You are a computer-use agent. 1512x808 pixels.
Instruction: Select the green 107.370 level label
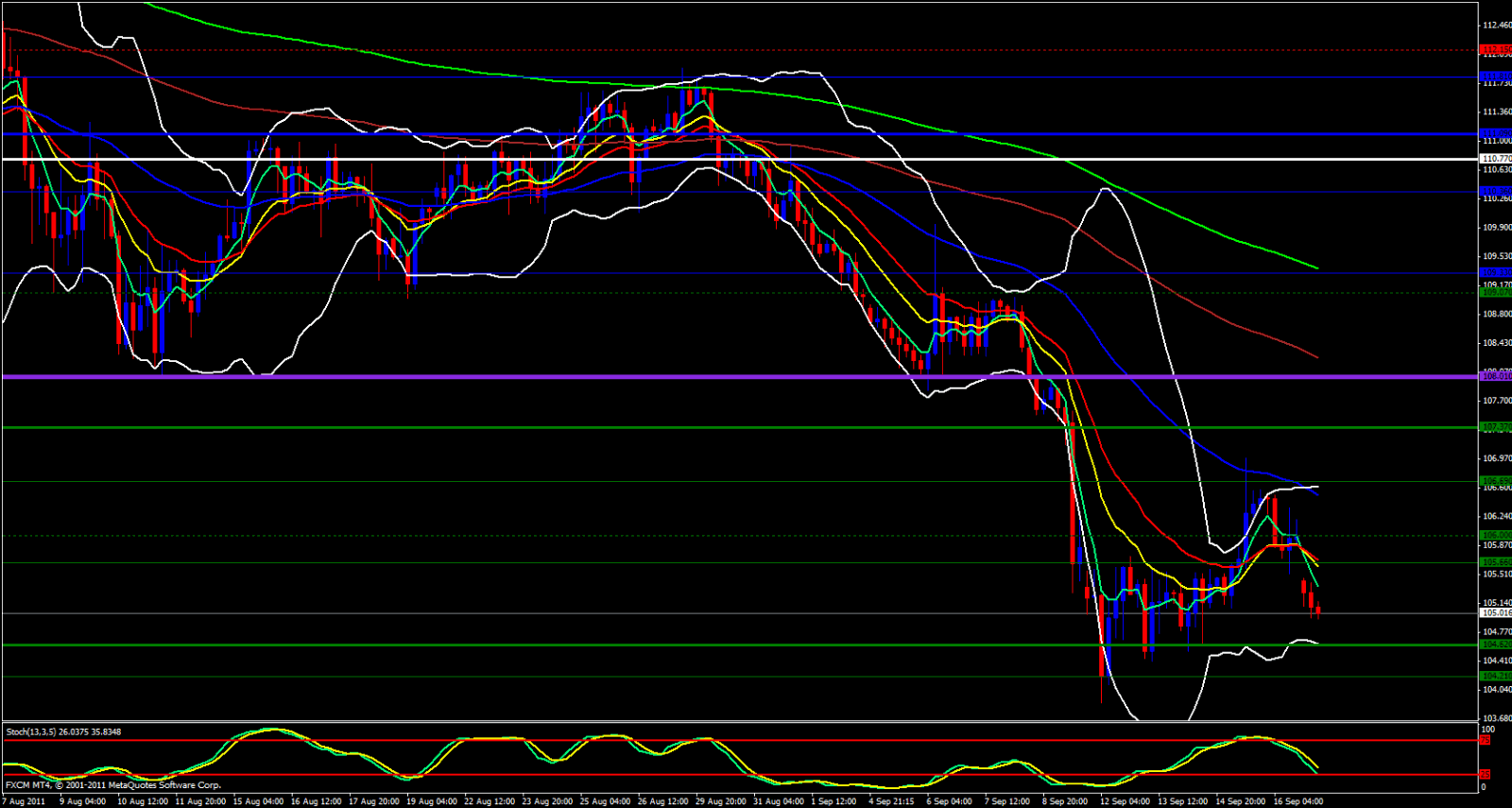(x=1496, y=427)
